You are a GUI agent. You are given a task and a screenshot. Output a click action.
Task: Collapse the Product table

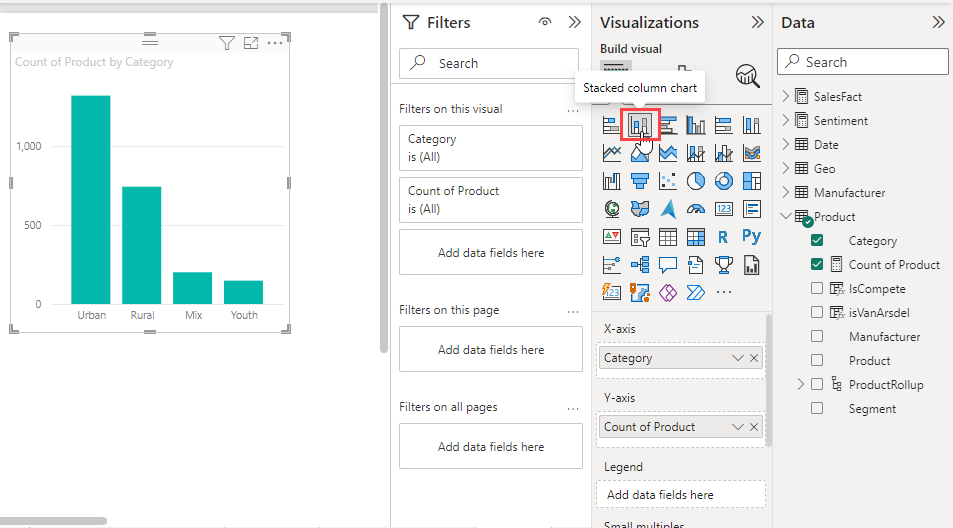[785, 216]
